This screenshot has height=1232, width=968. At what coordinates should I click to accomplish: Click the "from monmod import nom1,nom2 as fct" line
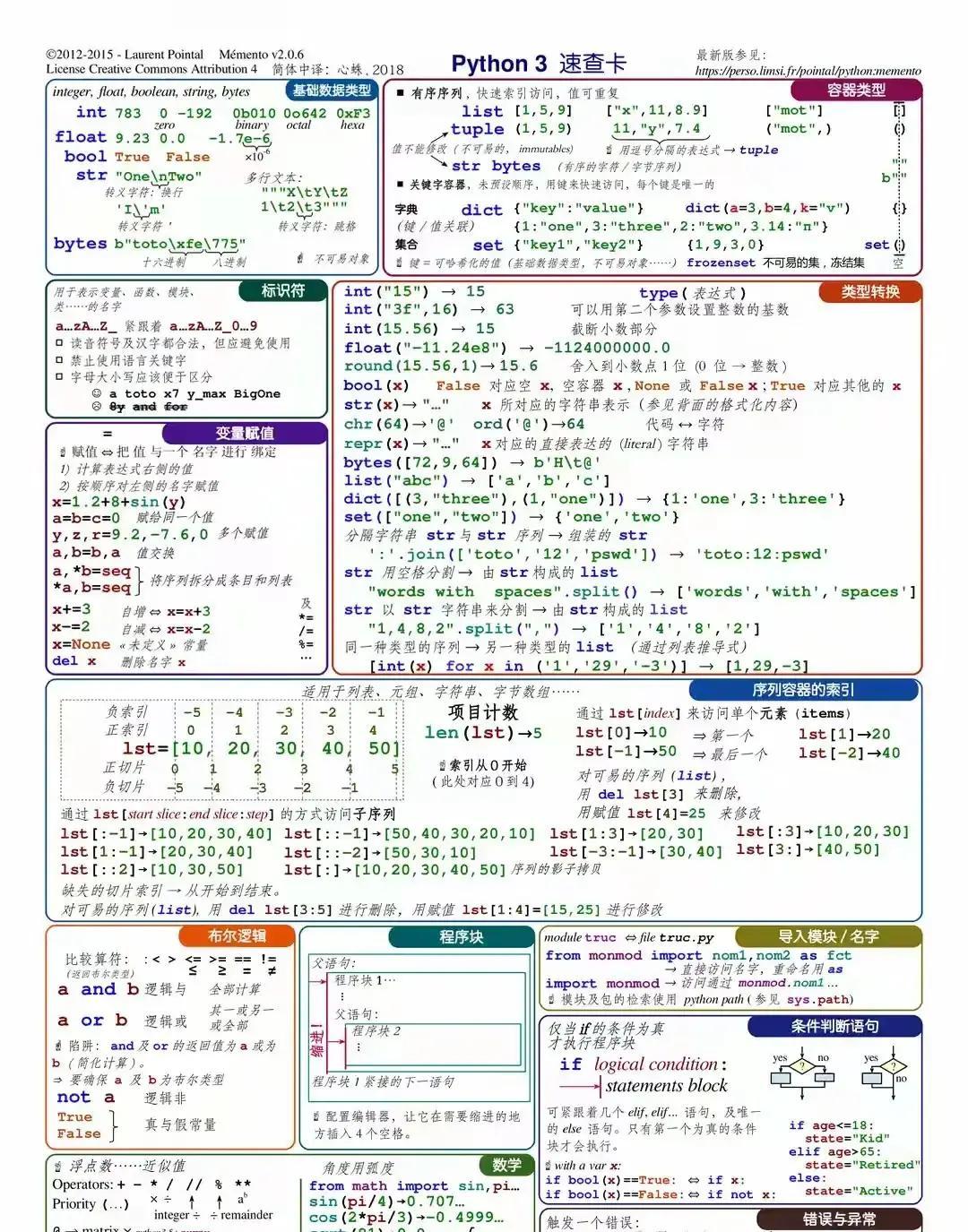click(698, 956)
